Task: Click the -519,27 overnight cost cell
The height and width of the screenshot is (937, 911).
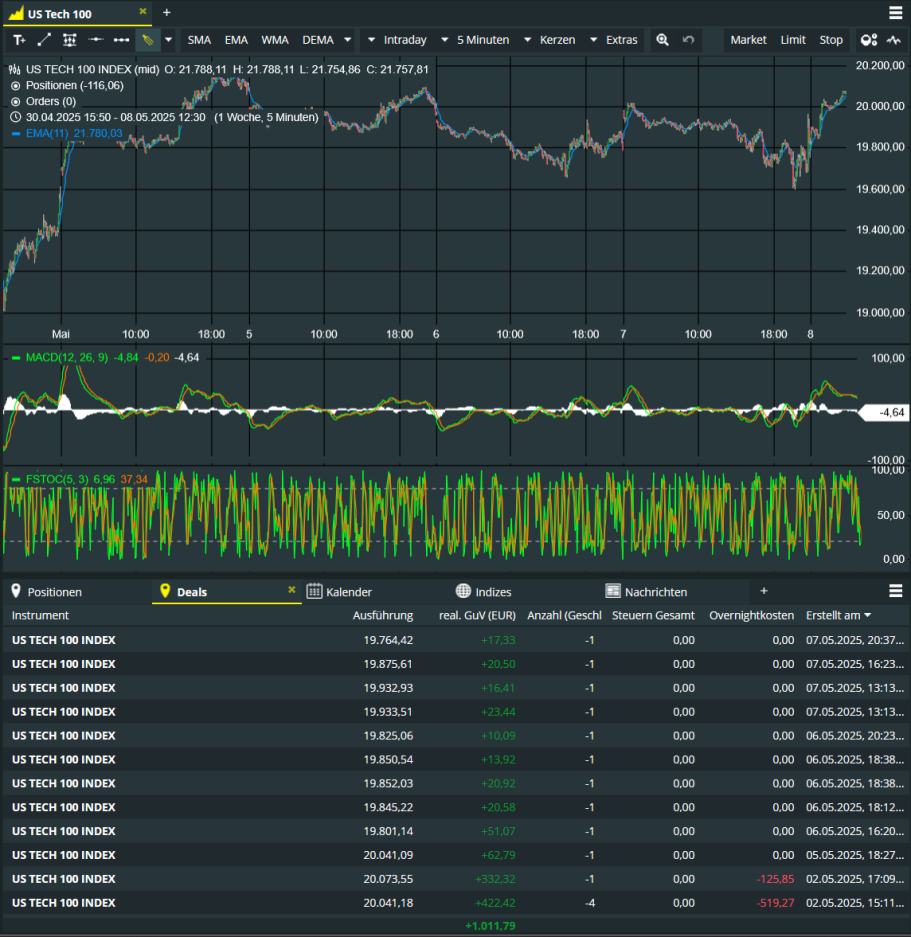Action: (x=775, y=903)
